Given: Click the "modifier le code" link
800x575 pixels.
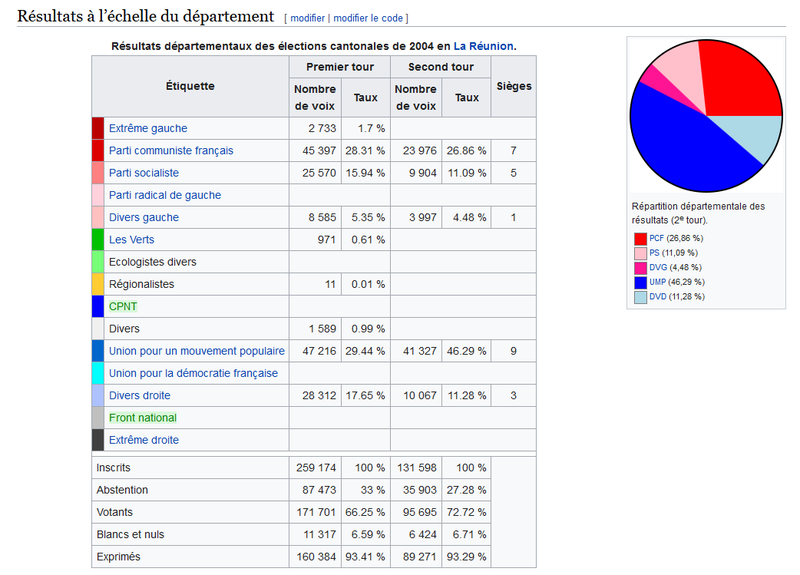Looking at the screenshot, I should [368, 18].
